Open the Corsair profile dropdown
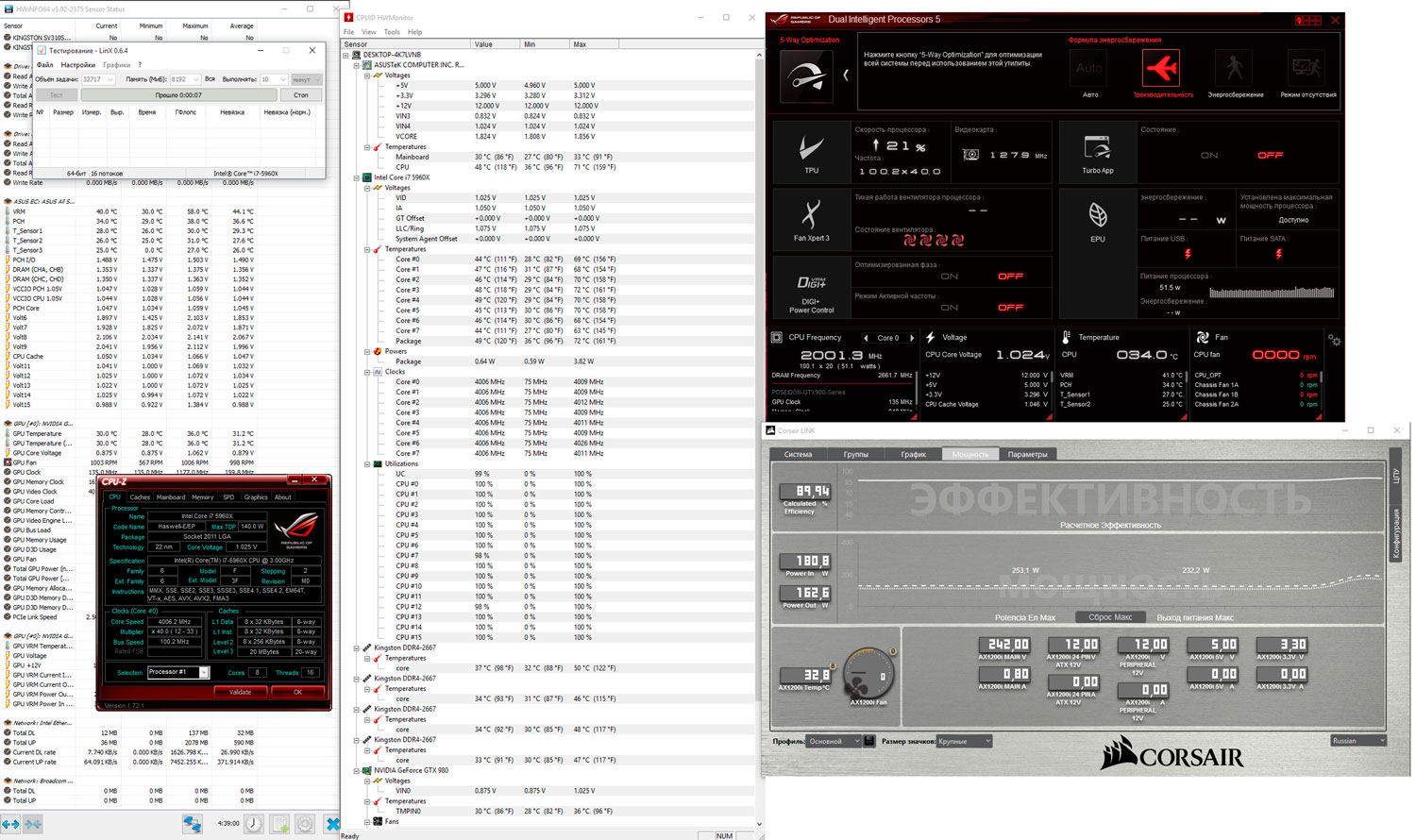 tap(834, 742)
